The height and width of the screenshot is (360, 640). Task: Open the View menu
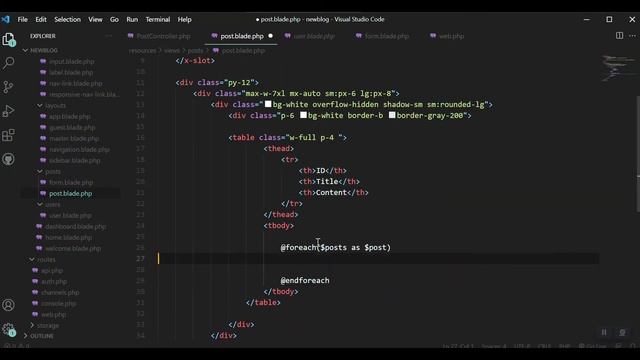click(95, 19)
